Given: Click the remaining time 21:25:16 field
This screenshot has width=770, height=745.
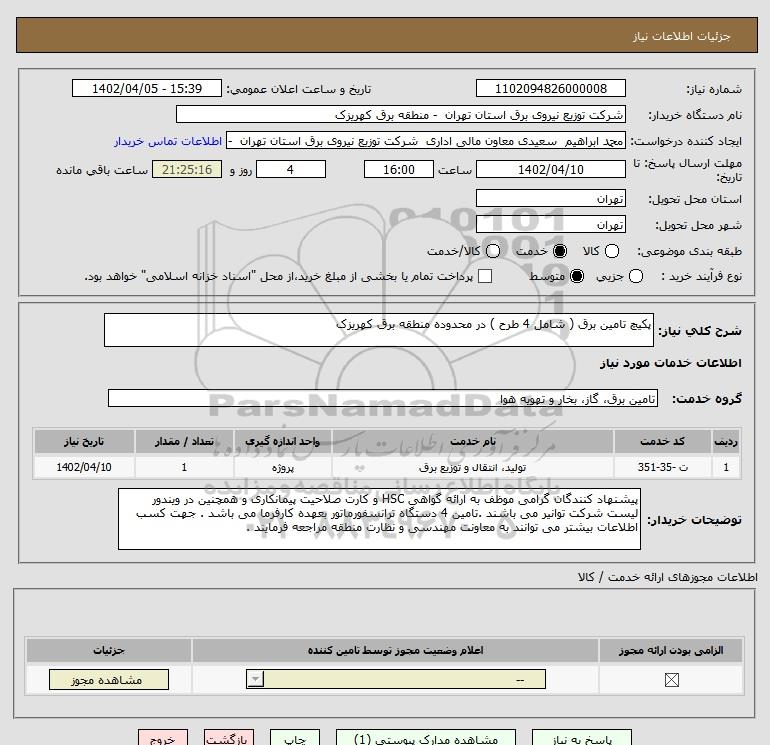Looking at the screenshot, I should coord(187,169).
